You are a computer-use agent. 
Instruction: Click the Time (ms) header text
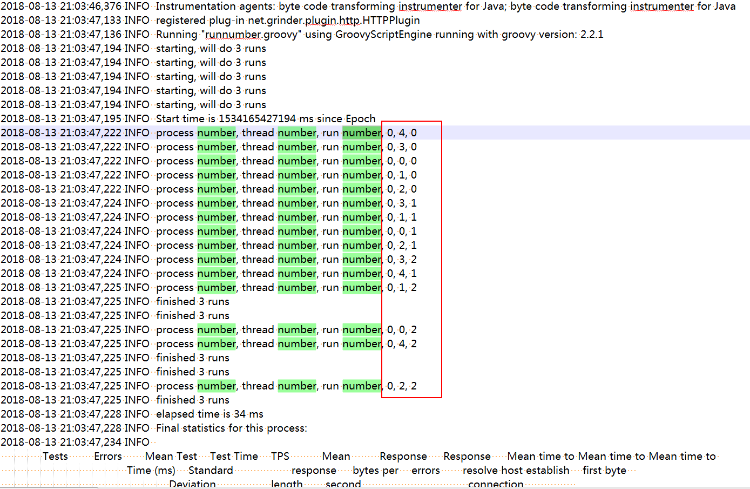tap(151, 470)
